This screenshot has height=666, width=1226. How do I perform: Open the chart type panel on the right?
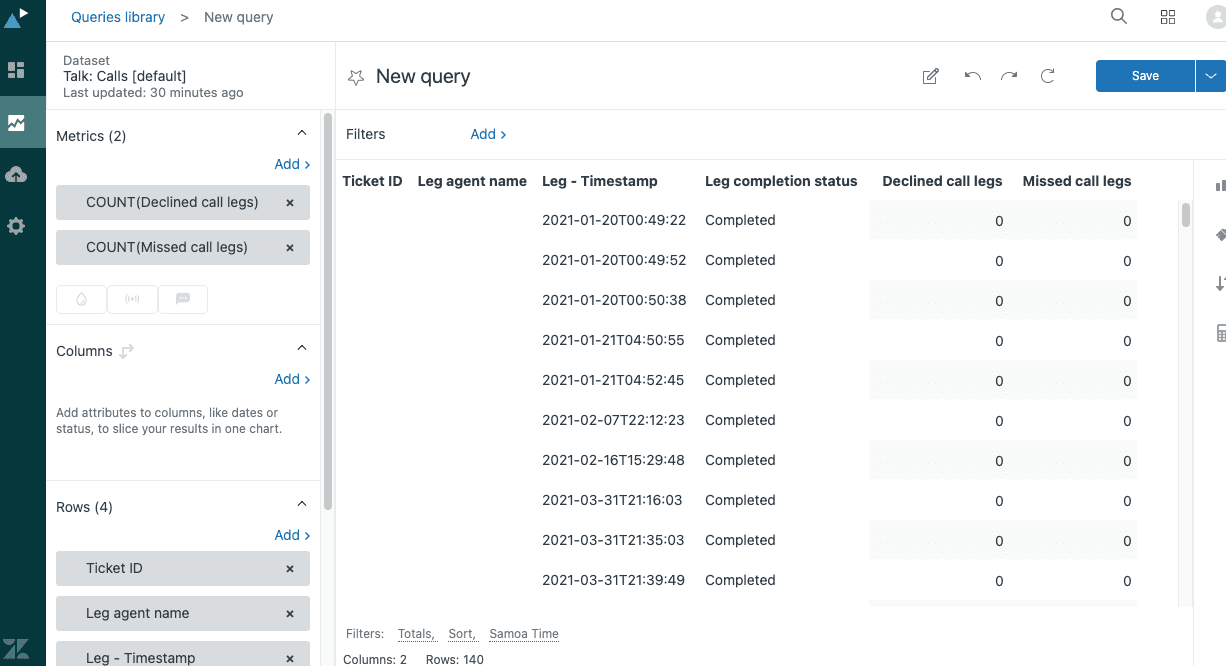point(1218,186)
